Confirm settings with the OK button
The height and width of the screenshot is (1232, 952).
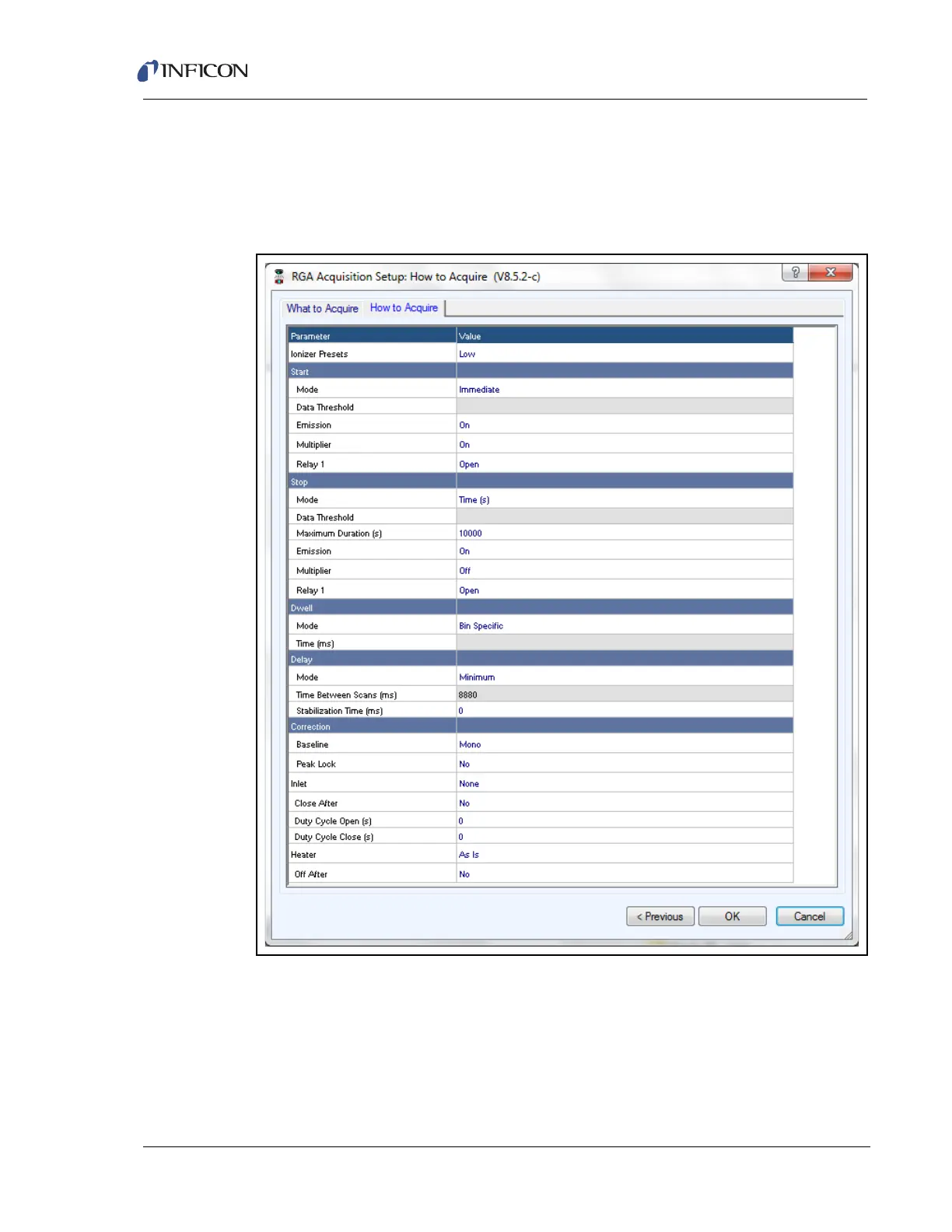click(732, 916)
